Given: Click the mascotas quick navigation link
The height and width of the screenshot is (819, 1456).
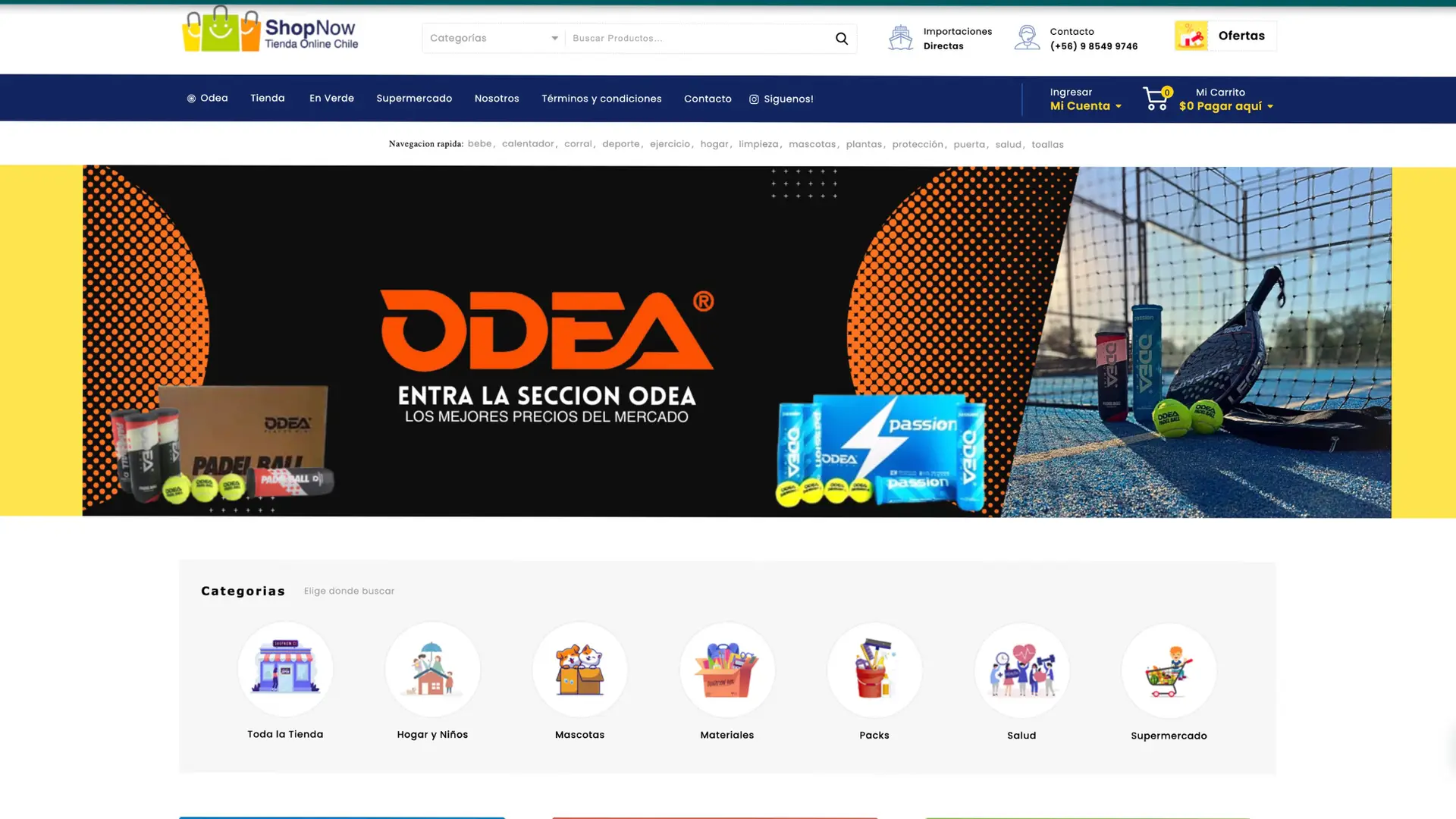Looking at the screenshot, I should click(811, 144).
